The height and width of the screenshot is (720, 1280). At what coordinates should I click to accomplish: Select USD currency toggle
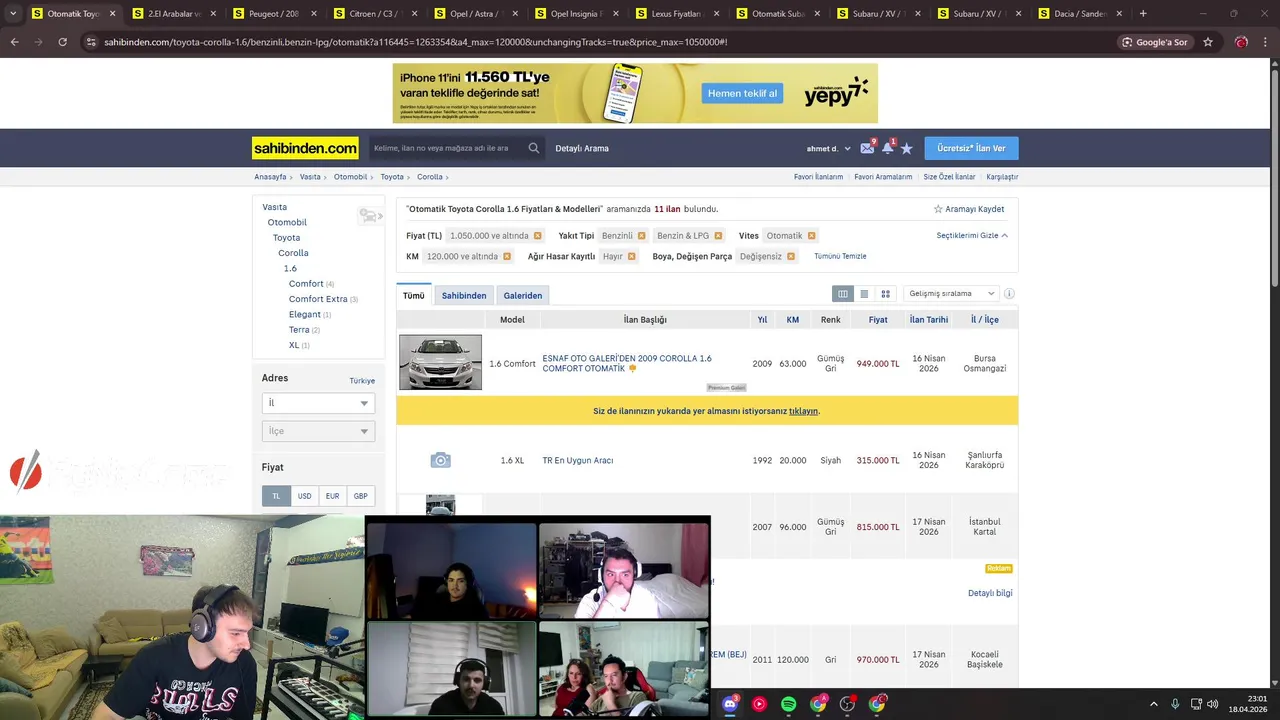pyautogui.click(x=304, y=496)
